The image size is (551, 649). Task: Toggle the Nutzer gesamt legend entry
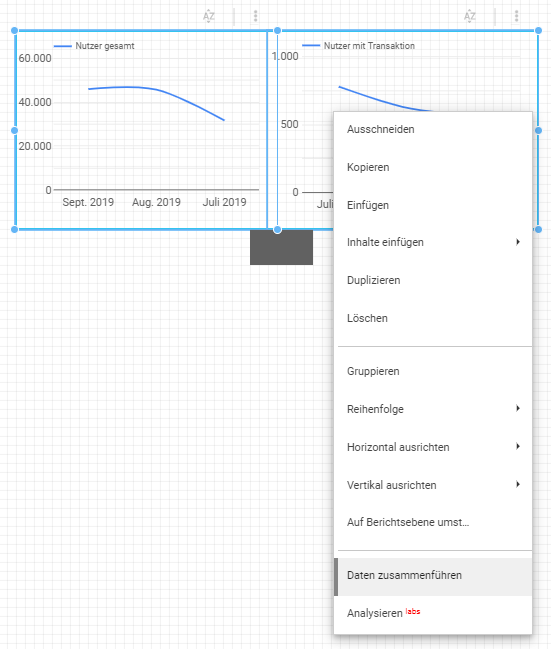(94, 46)
